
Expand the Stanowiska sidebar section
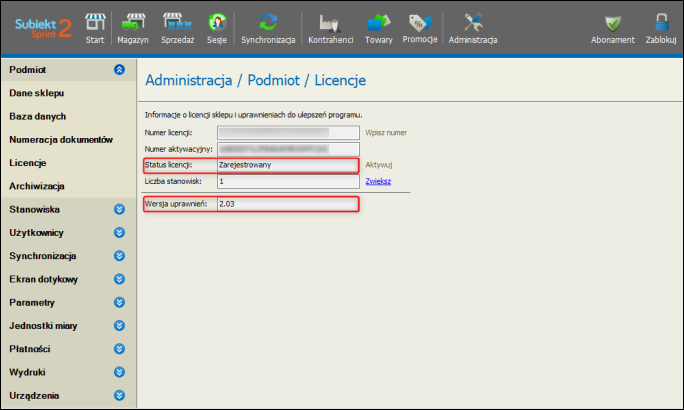coord(119,210)
